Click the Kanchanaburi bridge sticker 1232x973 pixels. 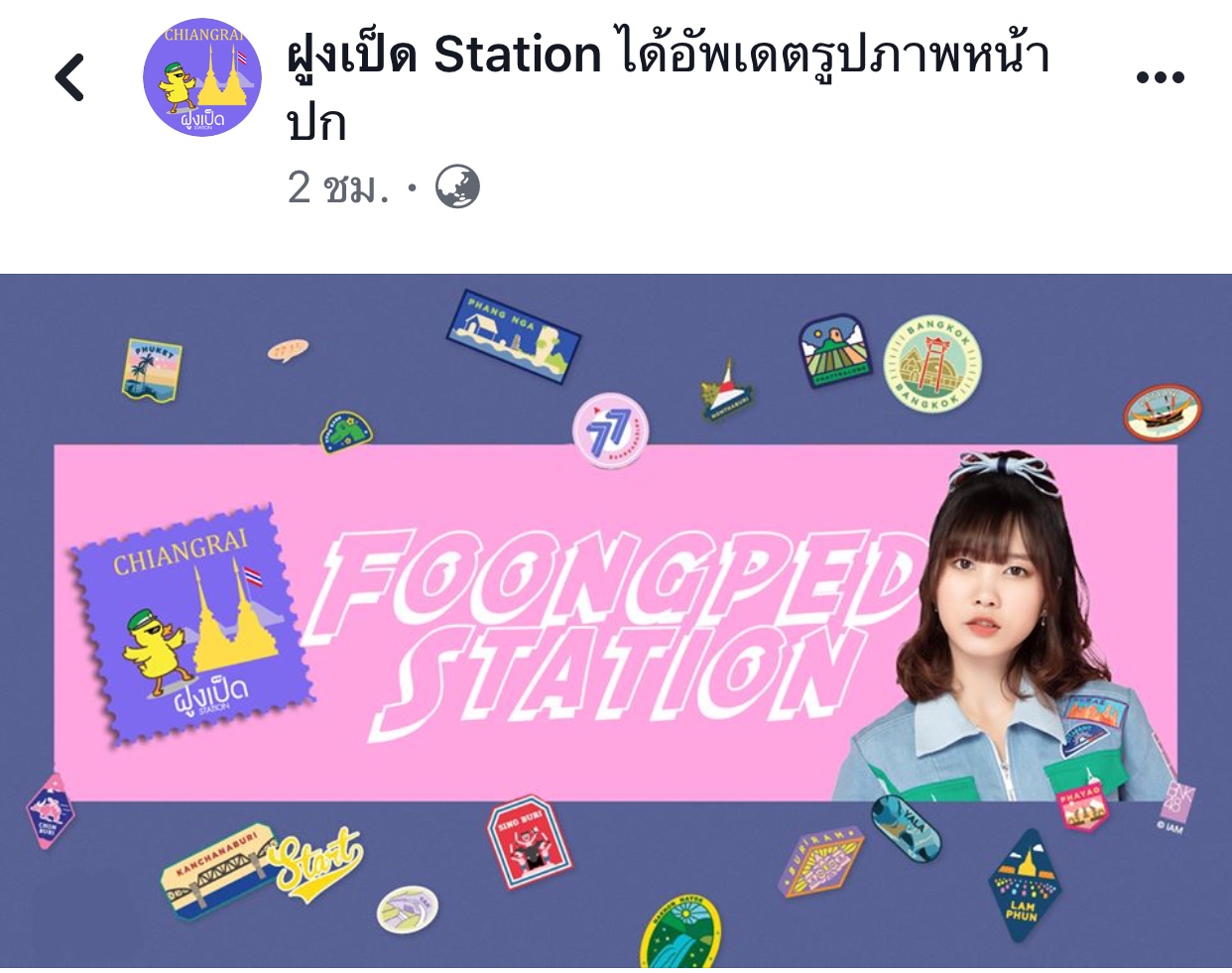[219, 869]
